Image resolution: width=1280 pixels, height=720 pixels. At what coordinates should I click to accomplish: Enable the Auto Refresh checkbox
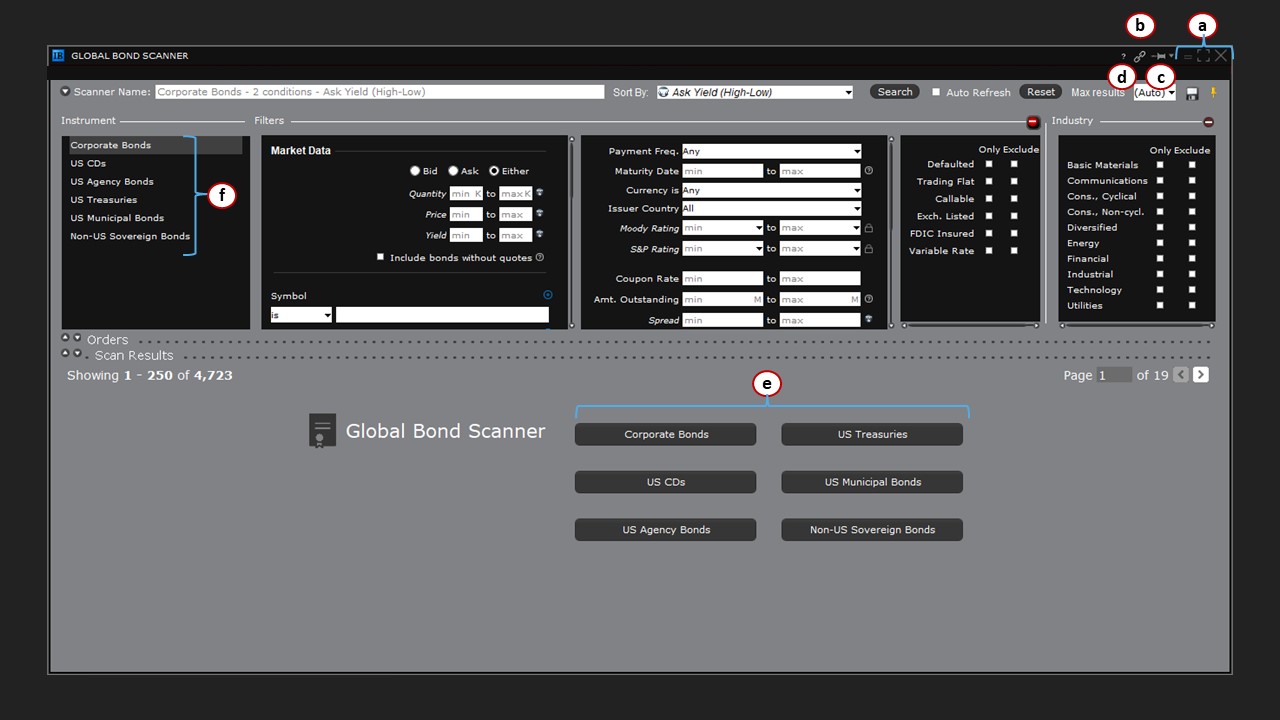click(x=936, y=92)
